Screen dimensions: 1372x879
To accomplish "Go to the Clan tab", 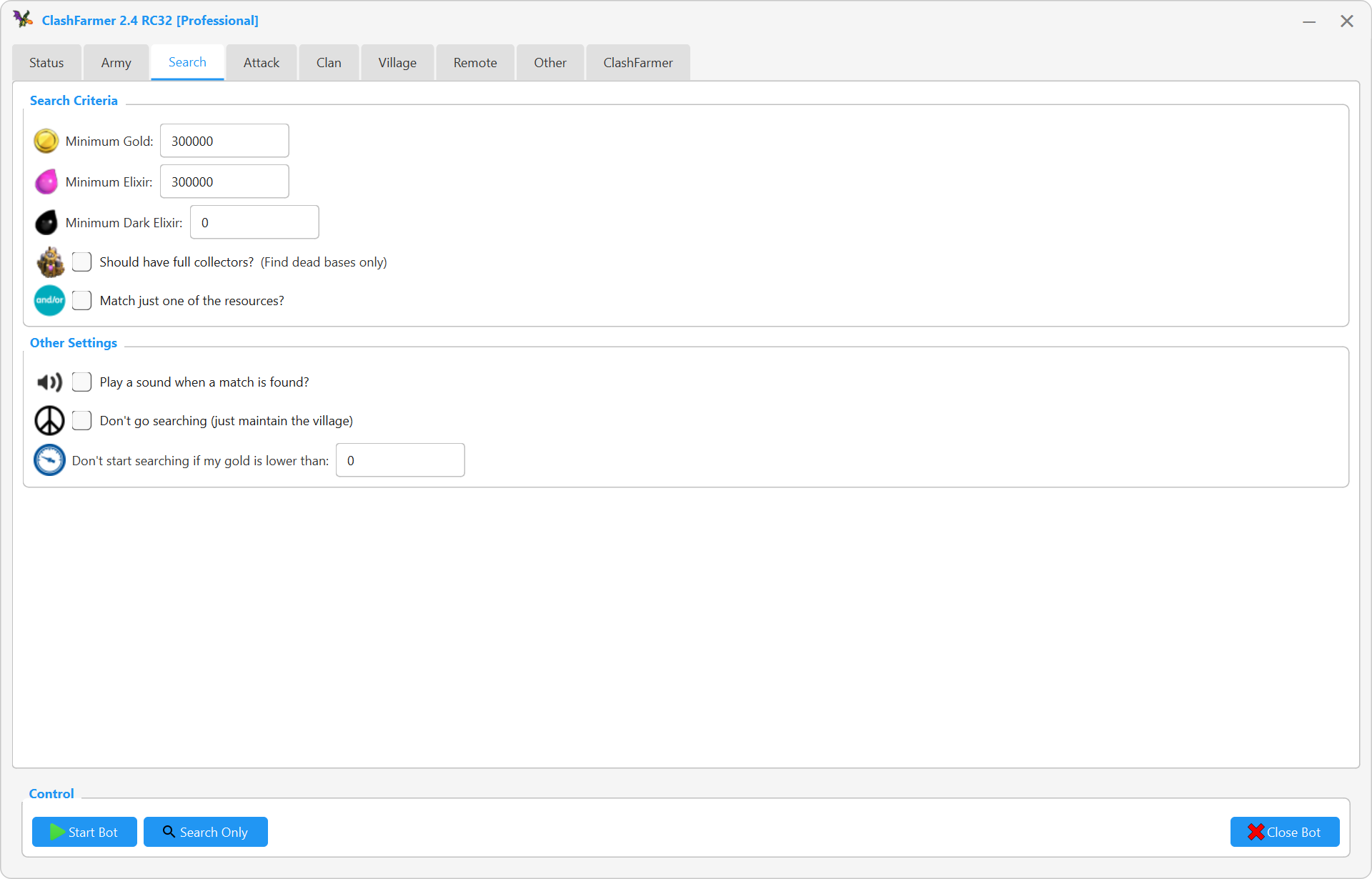I will (x=329, y=63).
